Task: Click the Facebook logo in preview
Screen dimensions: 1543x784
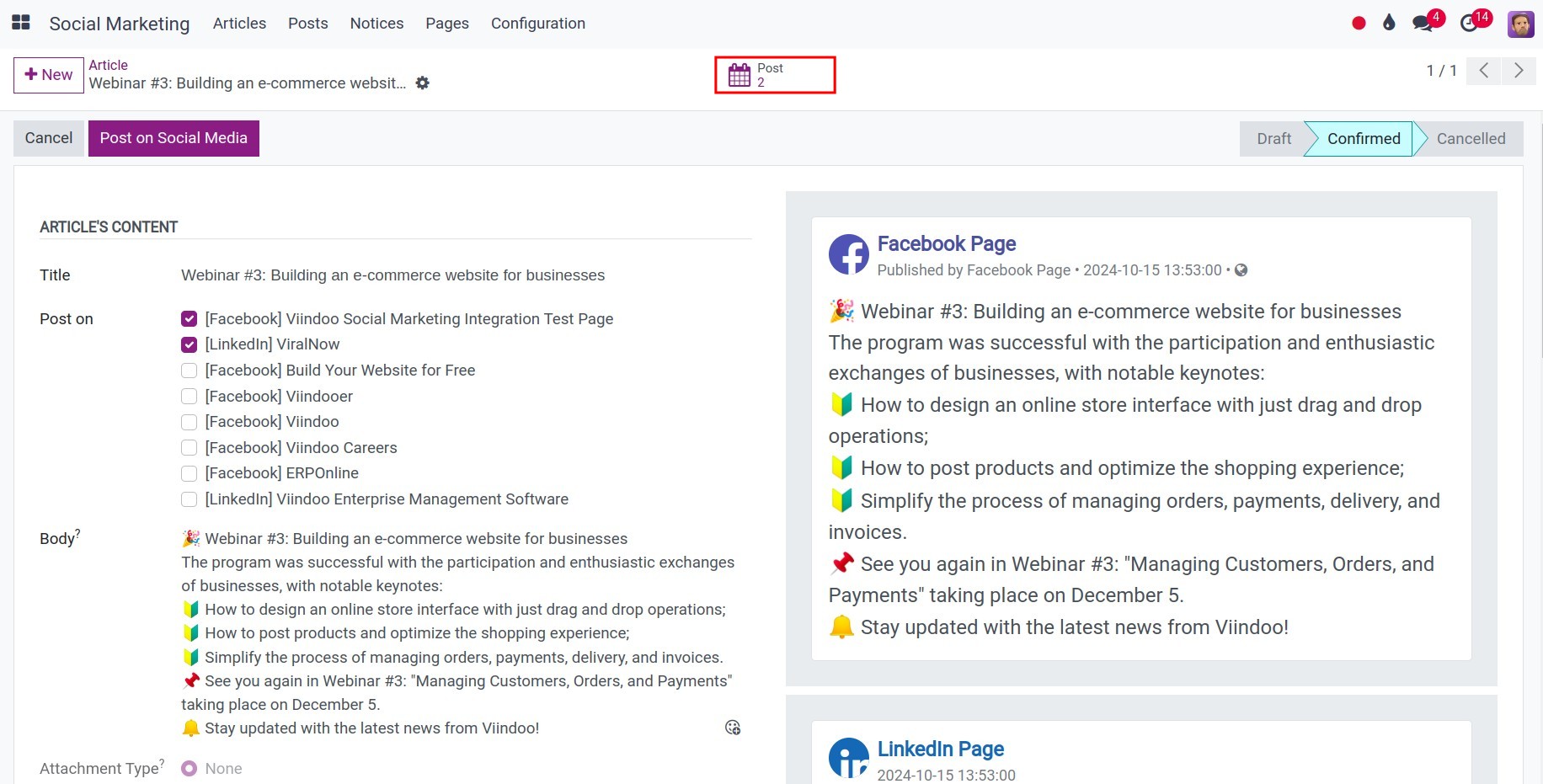Action: click(848, 254)
